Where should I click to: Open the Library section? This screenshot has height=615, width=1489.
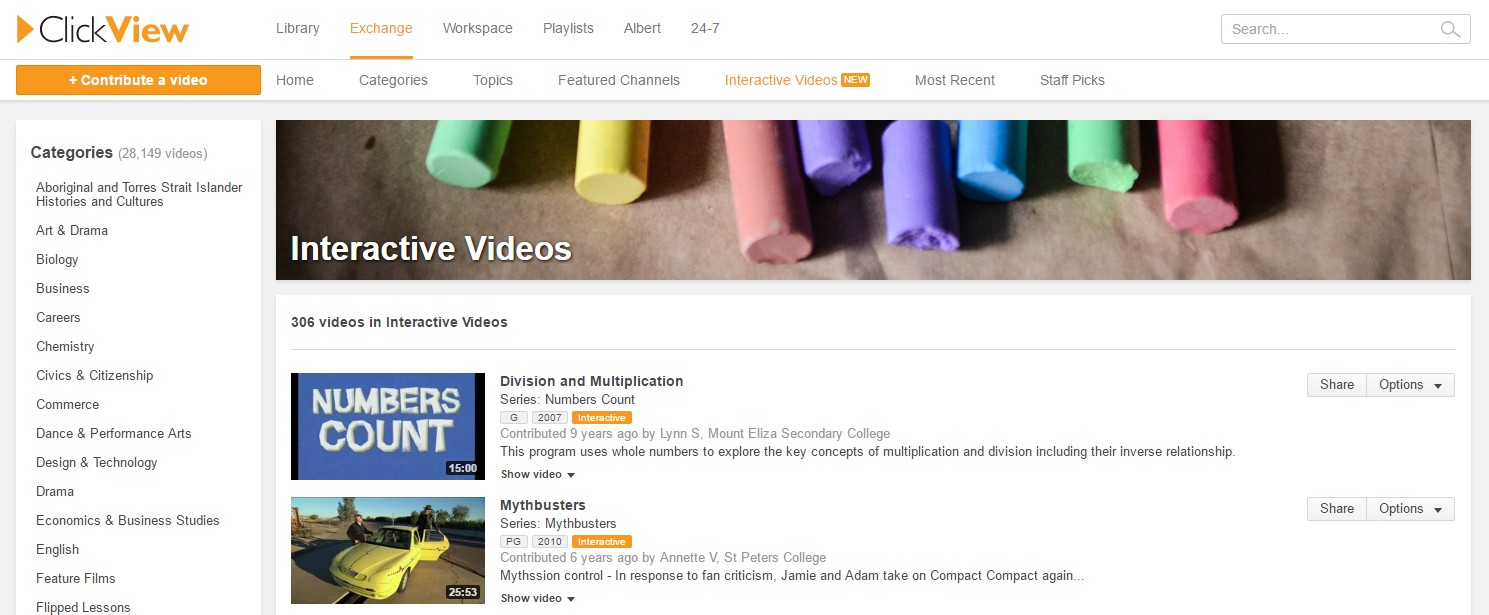pyautogui.click(x=297, y=29)
